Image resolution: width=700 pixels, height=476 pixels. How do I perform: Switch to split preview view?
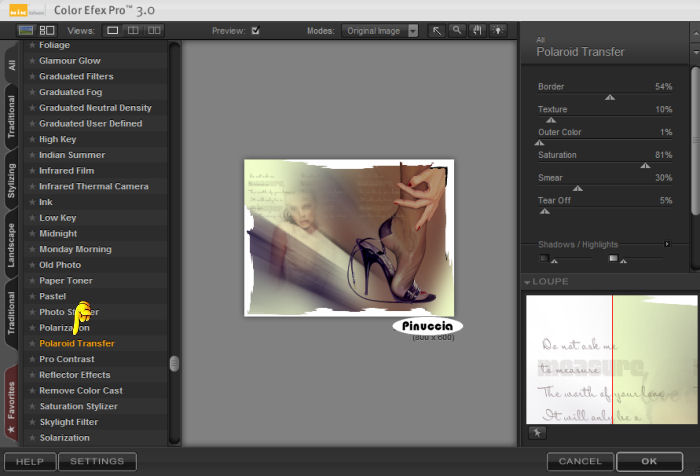[132, 31]
